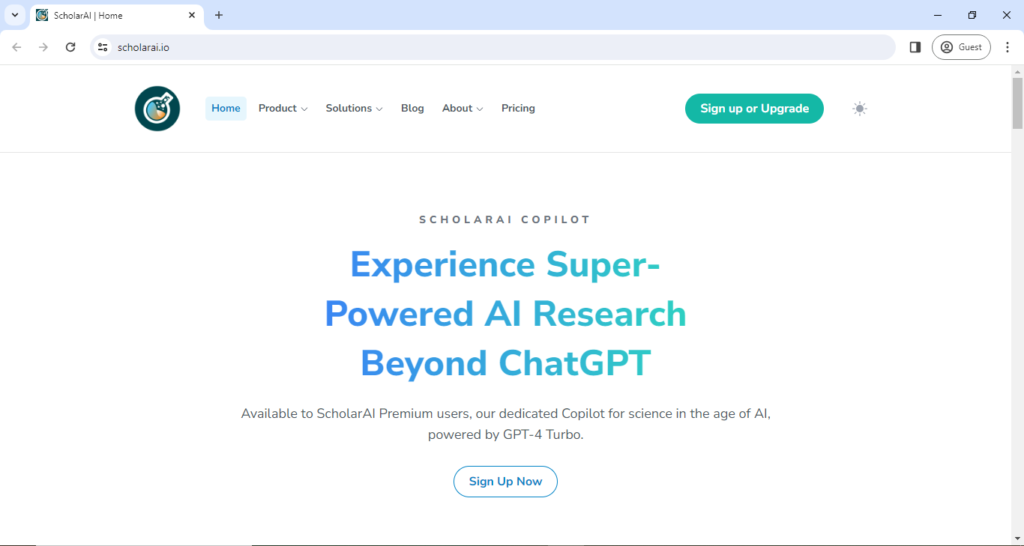The image size is (1024, 546).
Task: Click the browser back arrow
Action: pyautogui.click(x=16, y=47)
